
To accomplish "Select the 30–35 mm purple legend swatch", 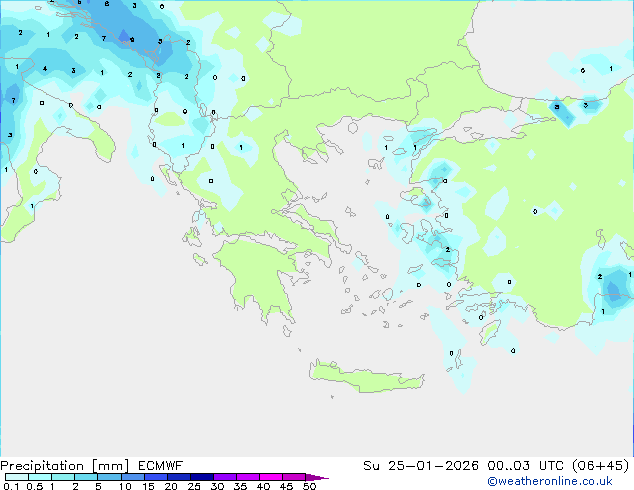I will [x=224, y=477].
